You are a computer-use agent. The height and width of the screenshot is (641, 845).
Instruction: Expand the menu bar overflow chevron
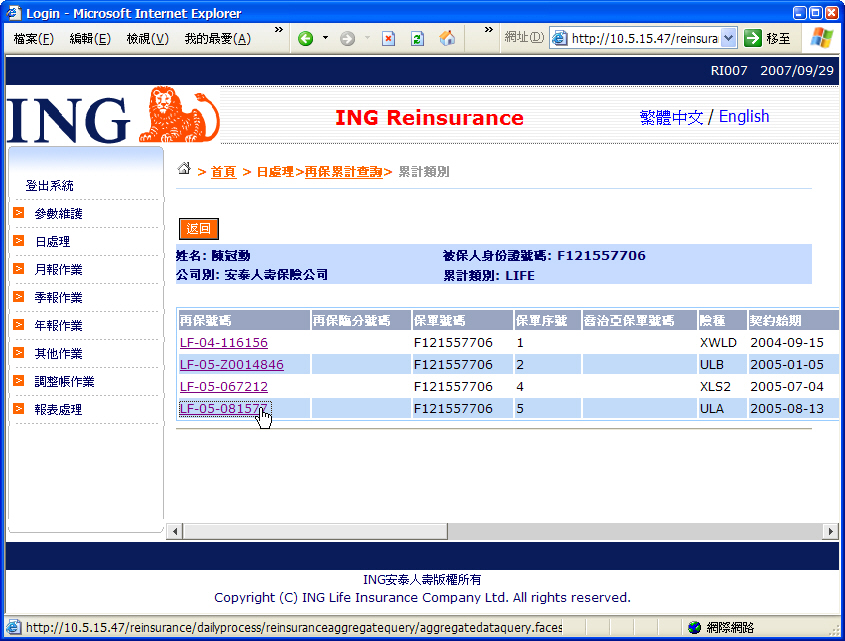pyautogui.click(x=279, y=30)
